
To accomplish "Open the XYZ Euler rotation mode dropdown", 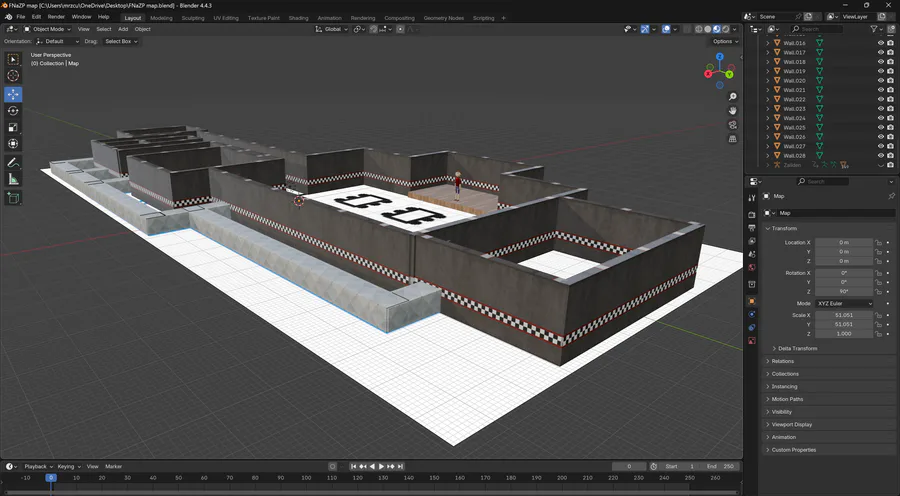I will point(844,303).
